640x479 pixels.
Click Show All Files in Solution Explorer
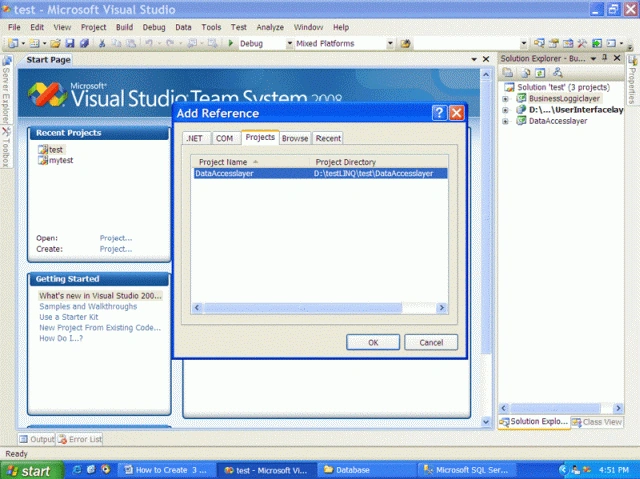pyautogui.click(x=525, y=73)
